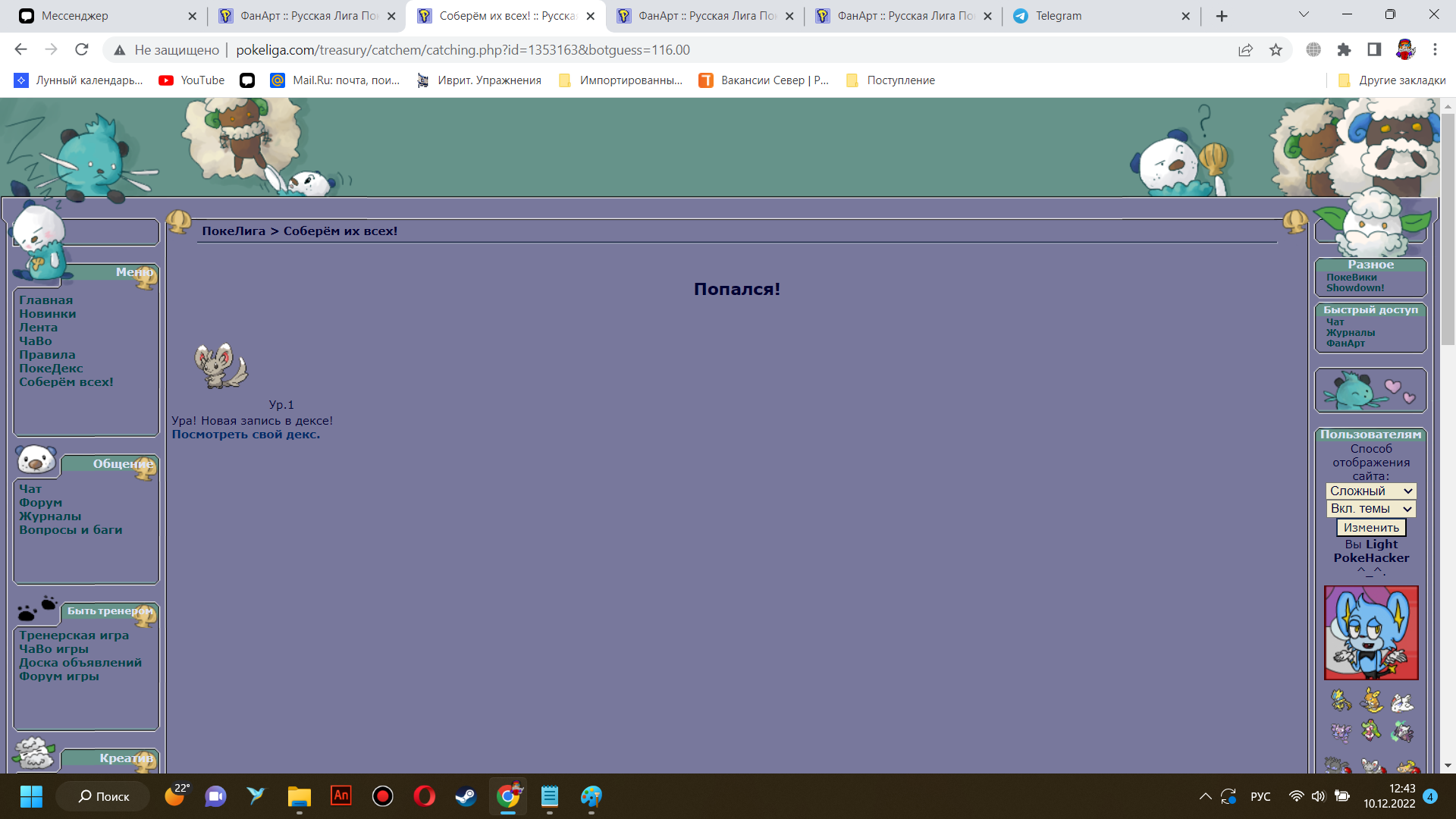Open the 'Mail.Ru: почта' bookmark
1456x819 pixels.
pyautogui.click(x=335, y=80)
